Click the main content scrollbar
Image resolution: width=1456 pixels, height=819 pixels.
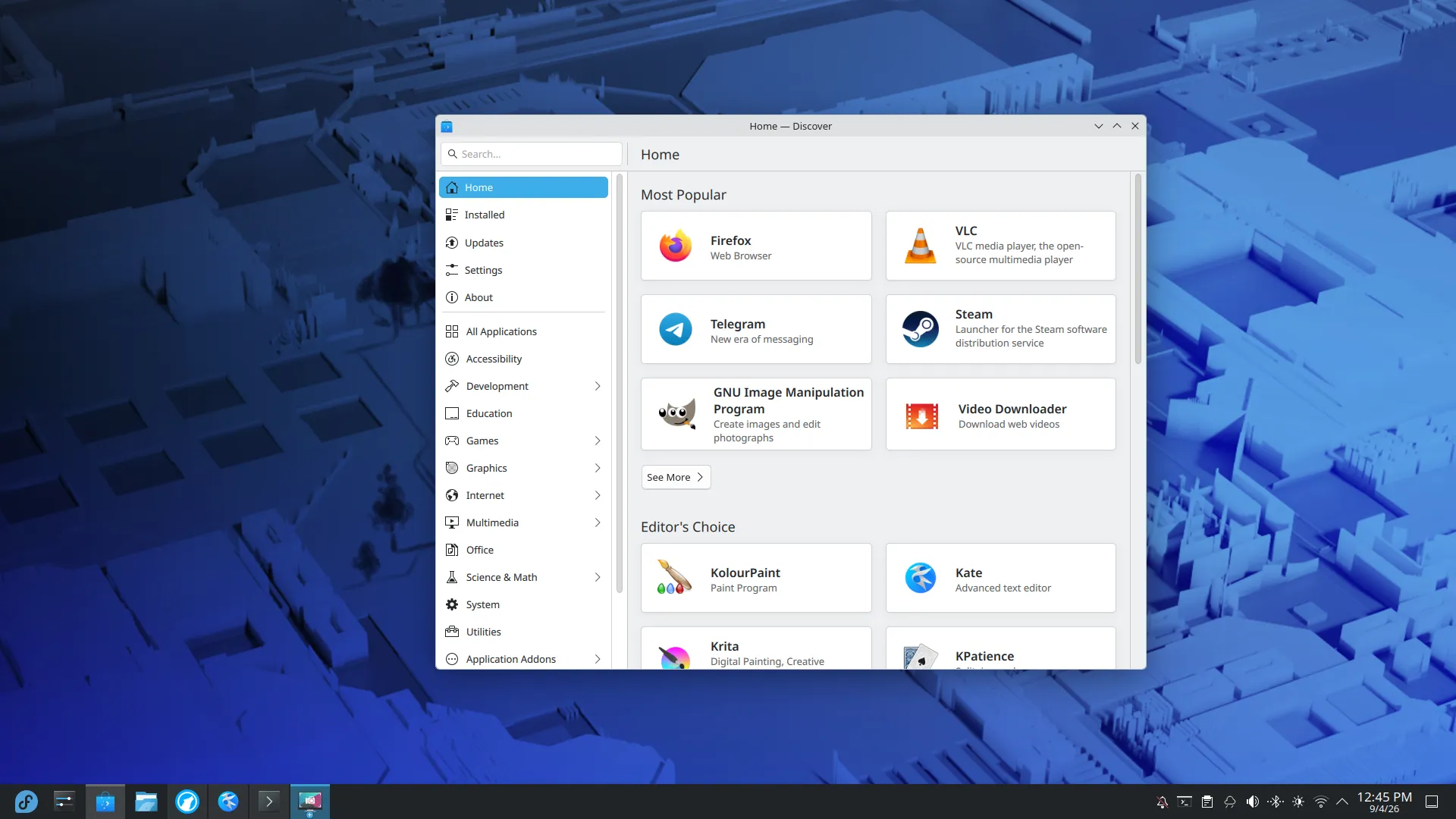pos(1137,269)
